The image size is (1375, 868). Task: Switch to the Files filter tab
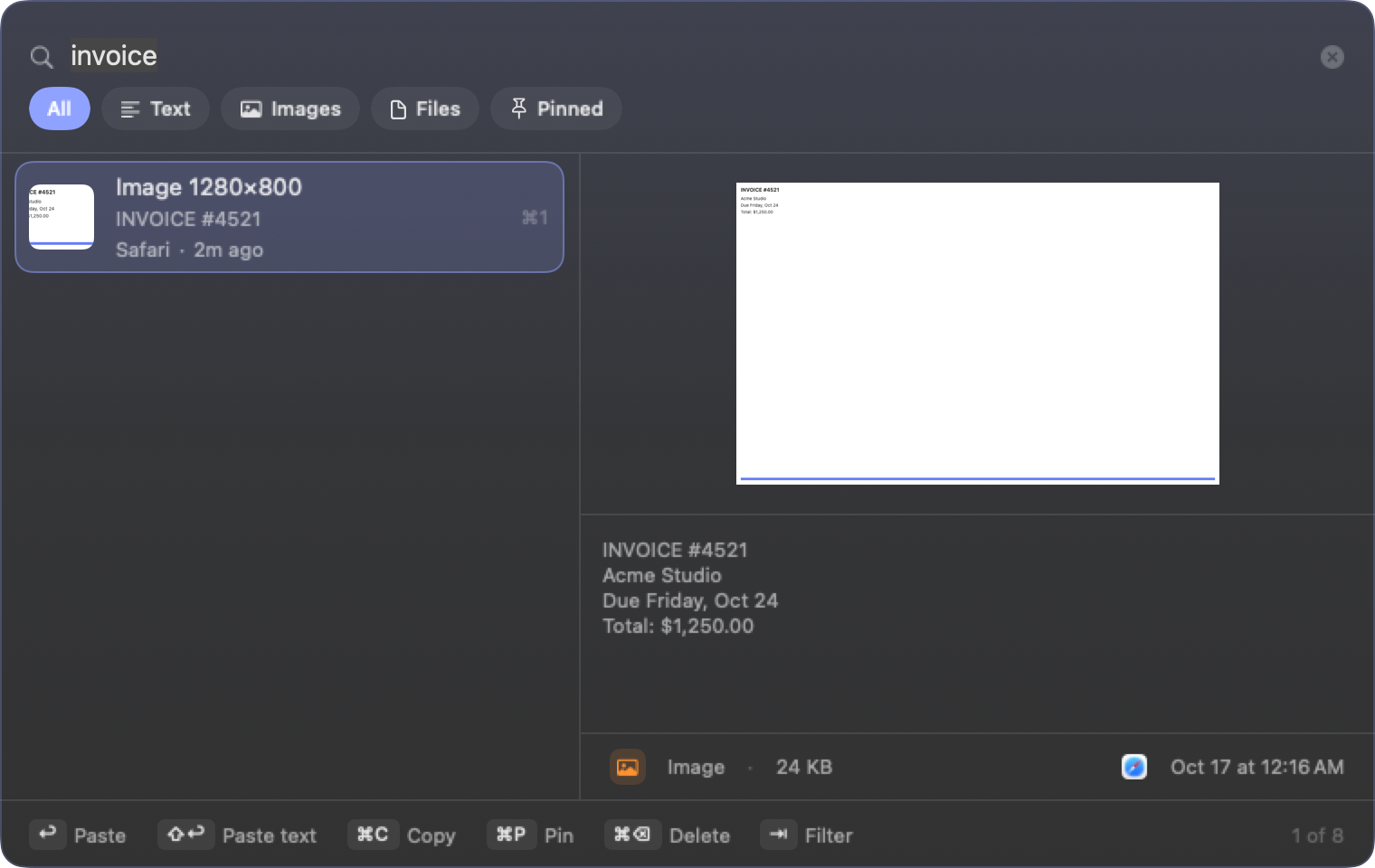425,108
